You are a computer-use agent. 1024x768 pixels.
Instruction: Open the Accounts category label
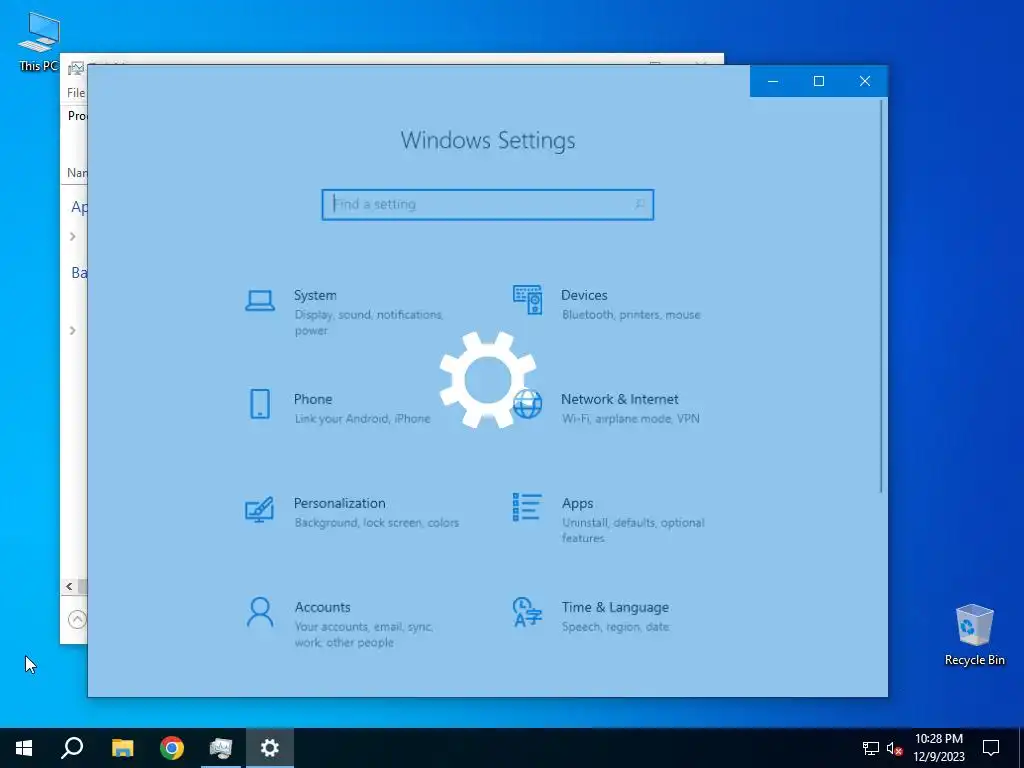pyautogui.click(x=322, y=607)
